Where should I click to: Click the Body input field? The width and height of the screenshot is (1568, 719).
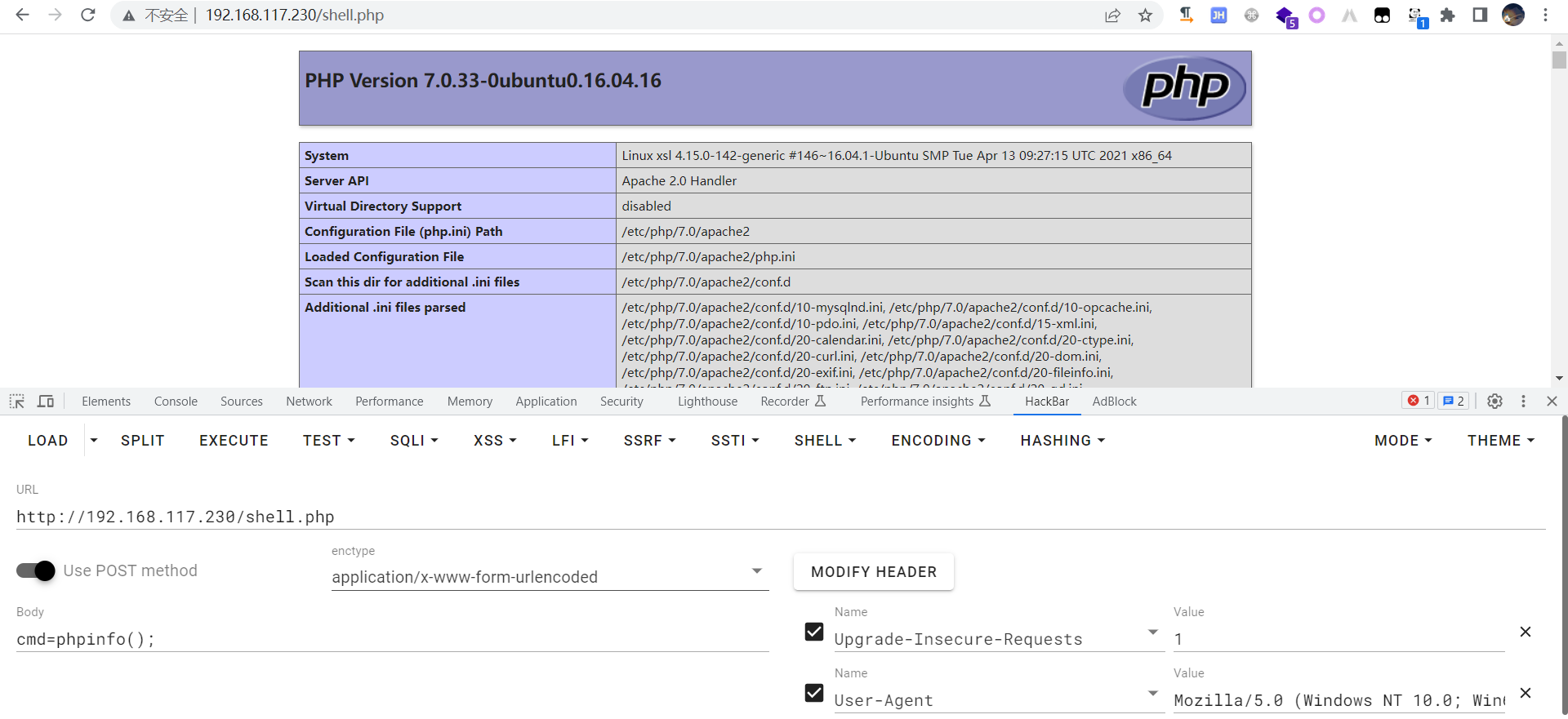392,639
